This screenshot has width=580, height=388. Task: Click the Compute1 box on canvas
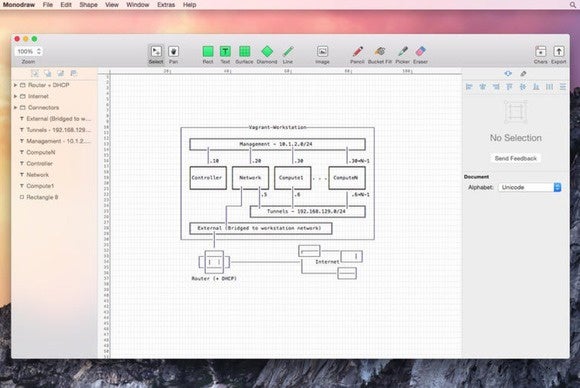point(293,178)
